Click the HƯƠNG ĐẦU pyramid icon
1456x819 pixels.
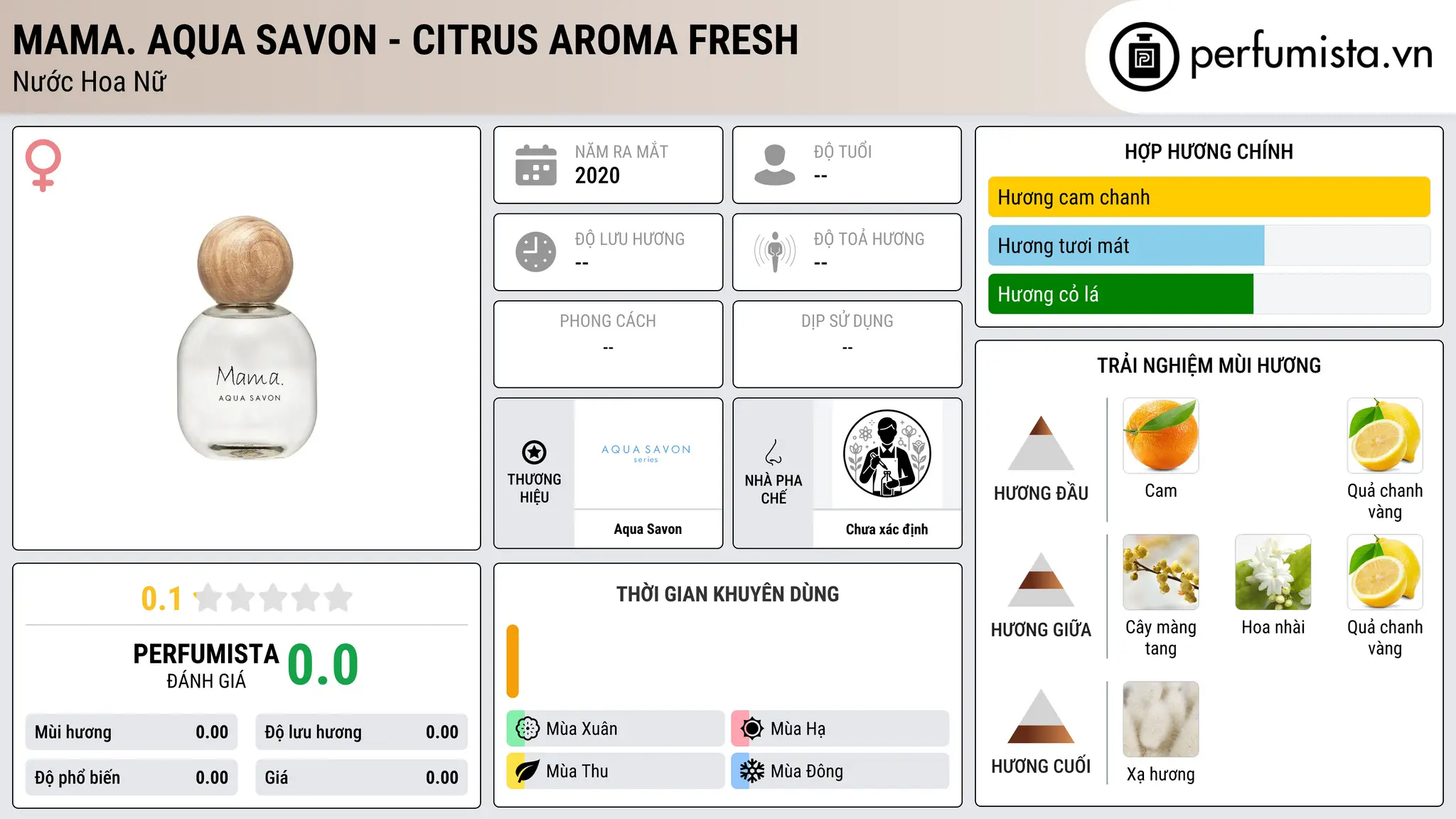(1041, 443)
